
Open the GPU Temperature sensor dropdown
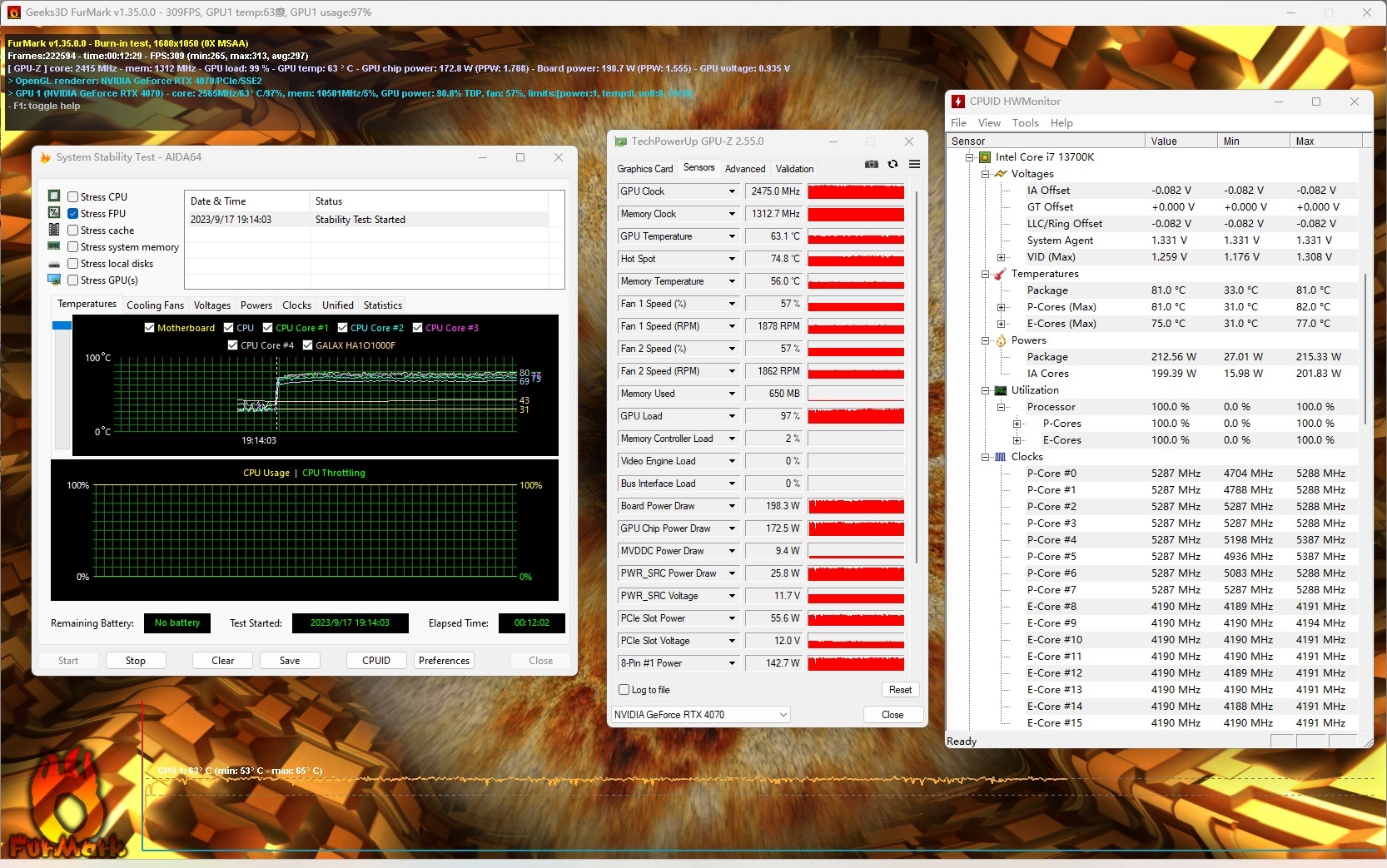click(x=733, y=236)
